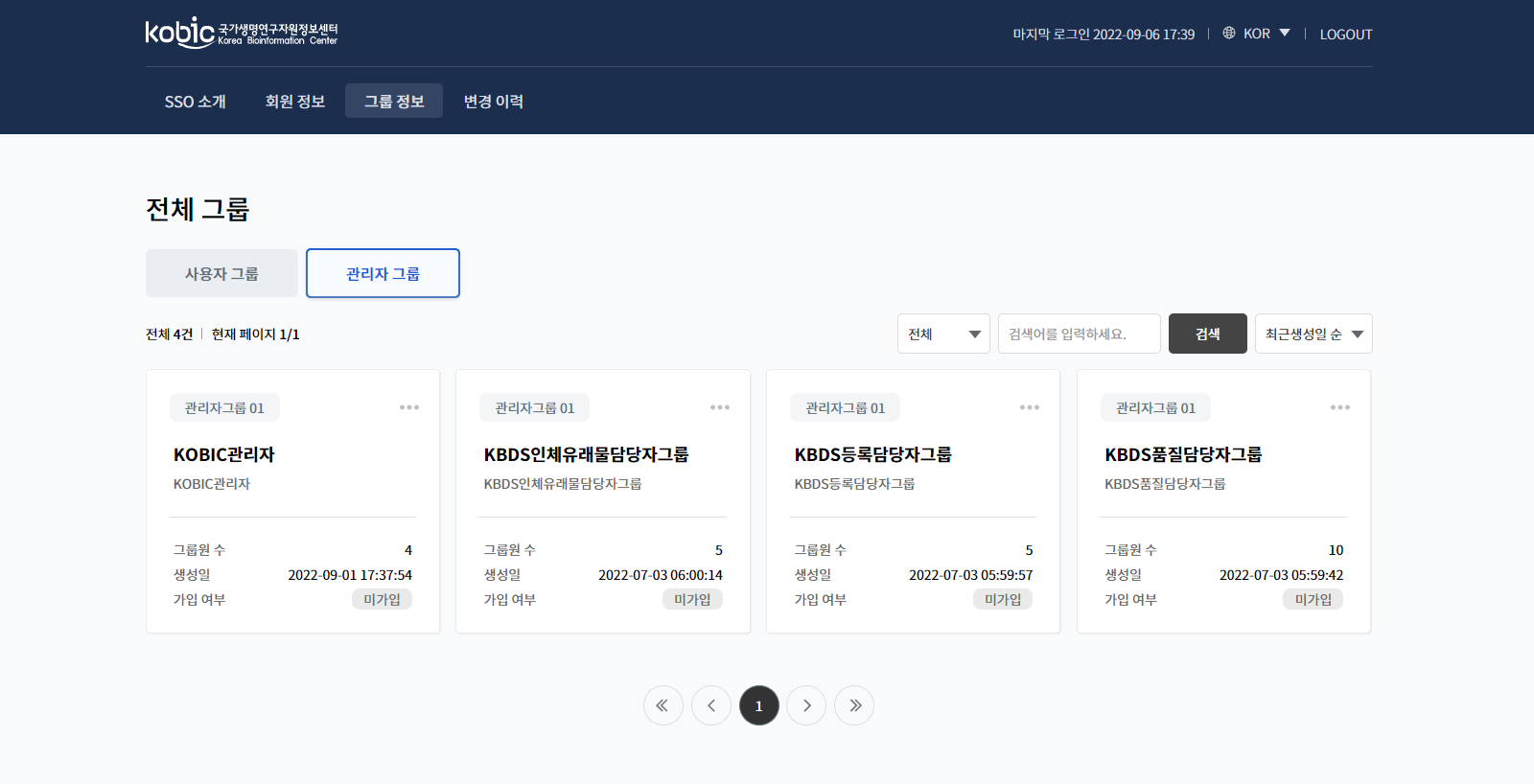Open the KBDS인체유래물담당자그룹 group title

coord(587,454)
